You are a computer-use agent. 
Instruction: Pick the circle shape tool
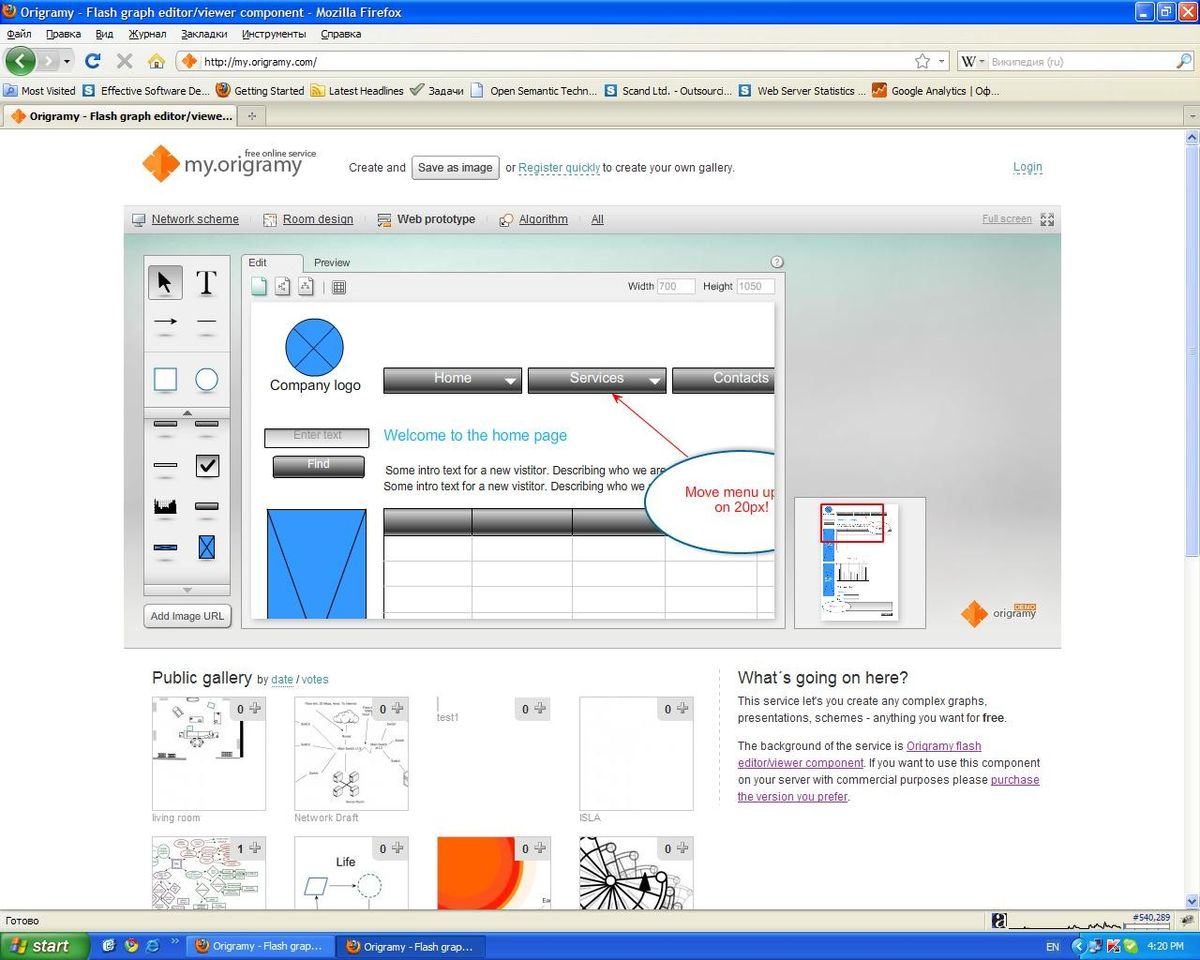(206, 379)
